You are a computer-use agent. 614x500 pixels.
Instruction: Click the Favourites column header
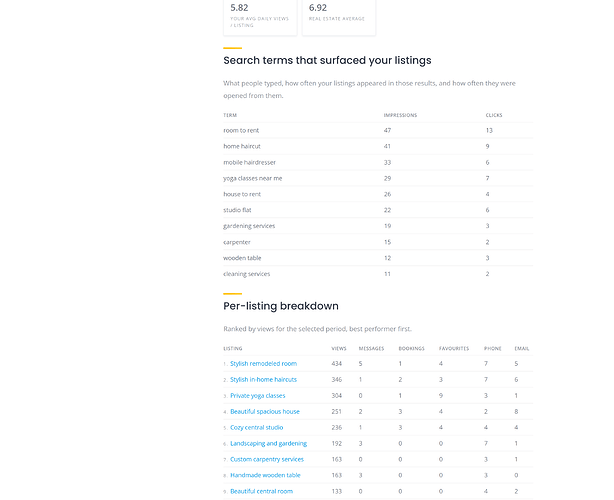click(454, 348)
